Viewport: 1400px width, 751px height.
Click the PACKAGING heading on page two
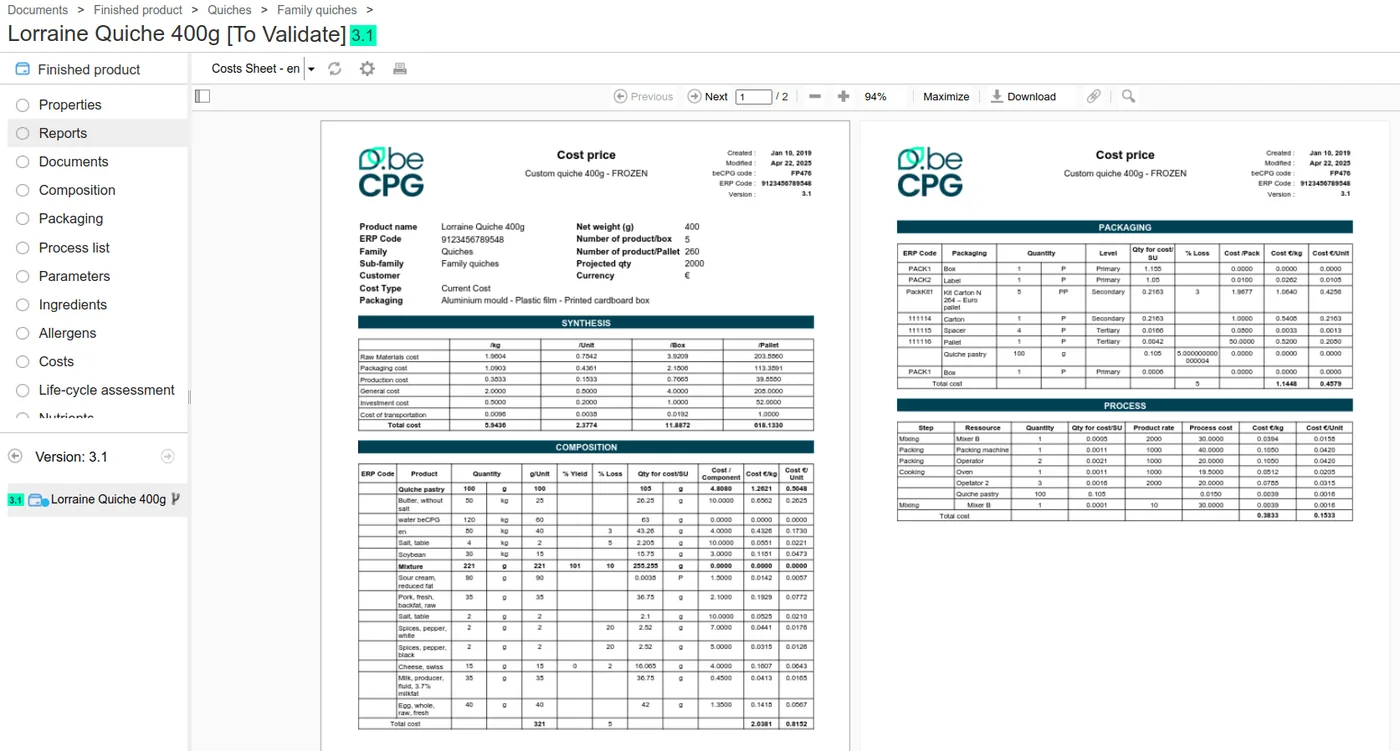(x=1125, y=227)
